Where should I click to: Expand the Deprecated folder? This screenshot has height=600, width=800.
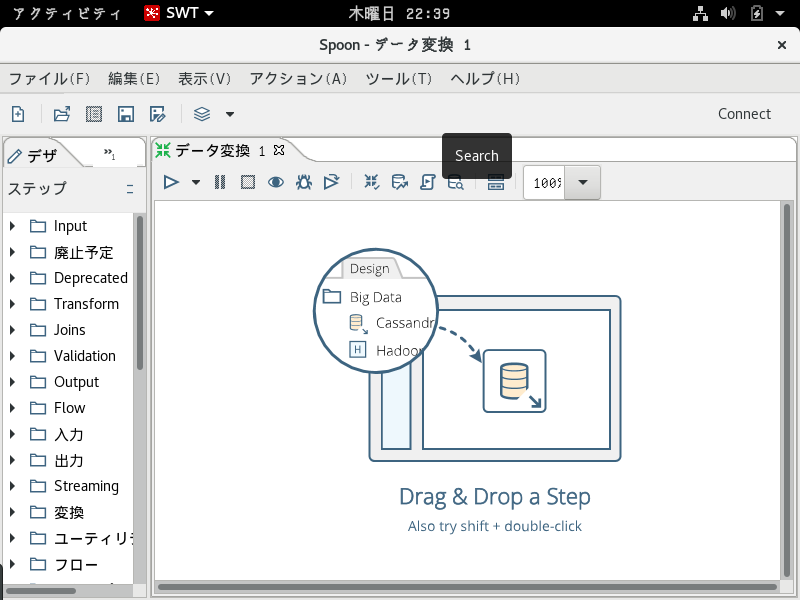coord(13,278)
